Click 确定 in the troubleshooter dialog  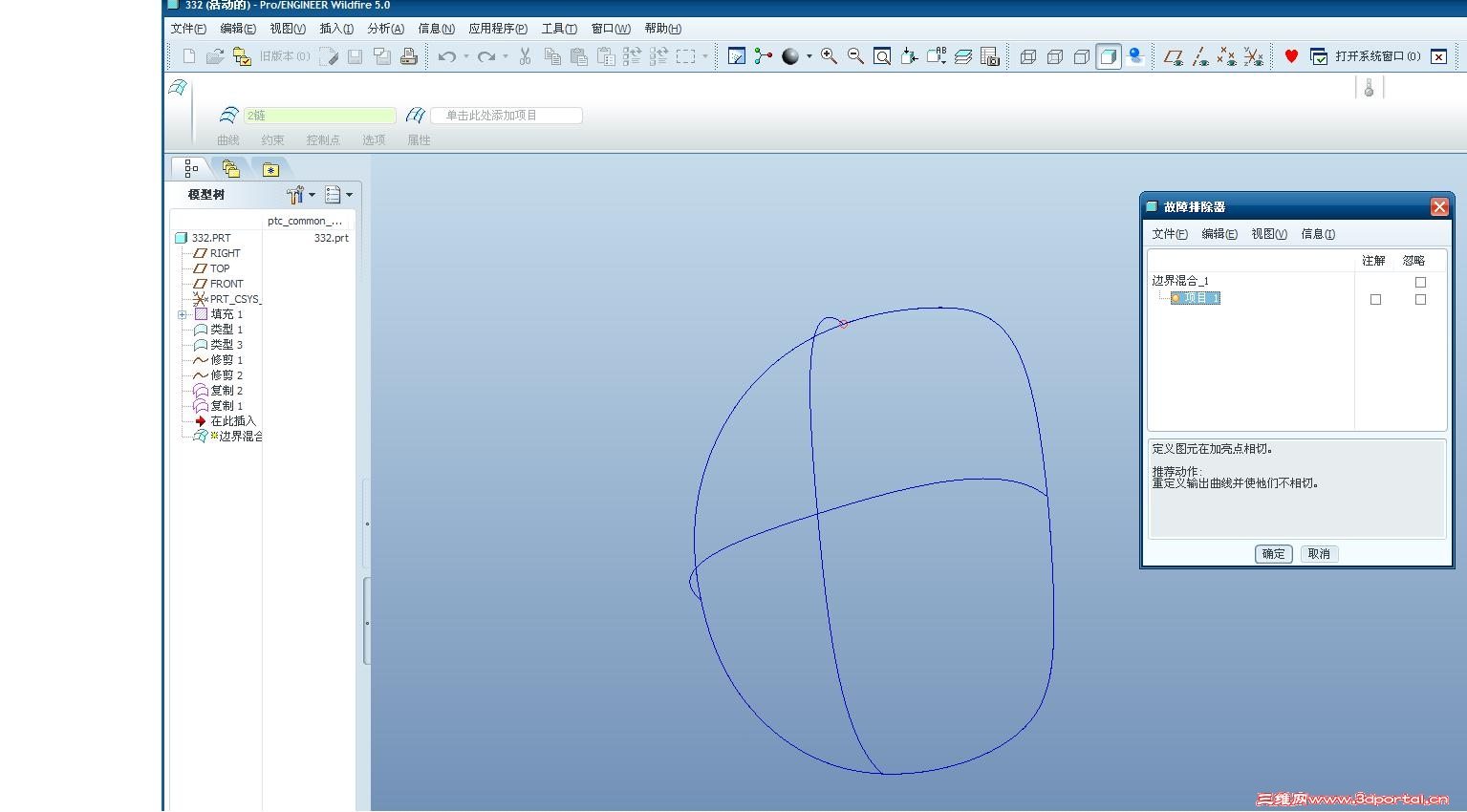[1274, 554]
